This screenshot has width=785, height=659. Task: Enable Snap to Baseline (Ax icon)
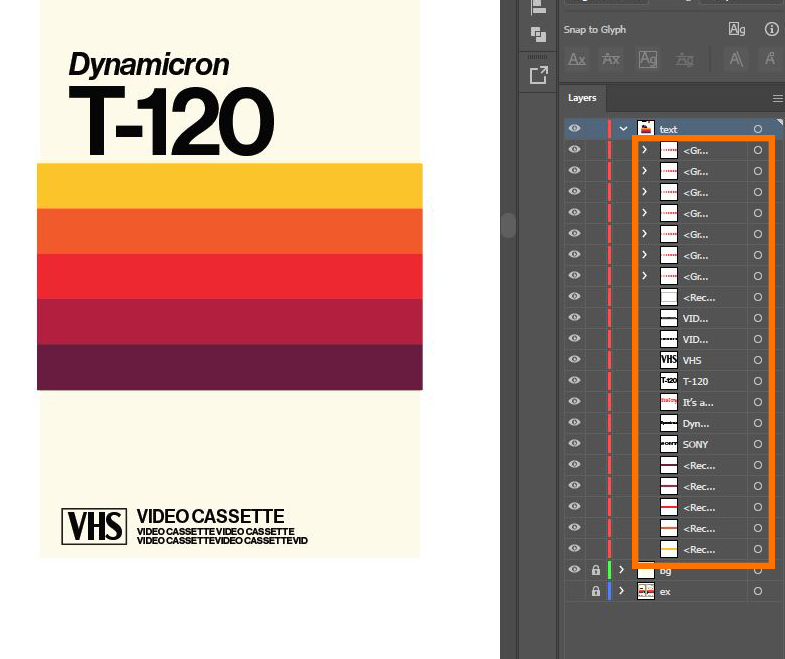point(577,60)
